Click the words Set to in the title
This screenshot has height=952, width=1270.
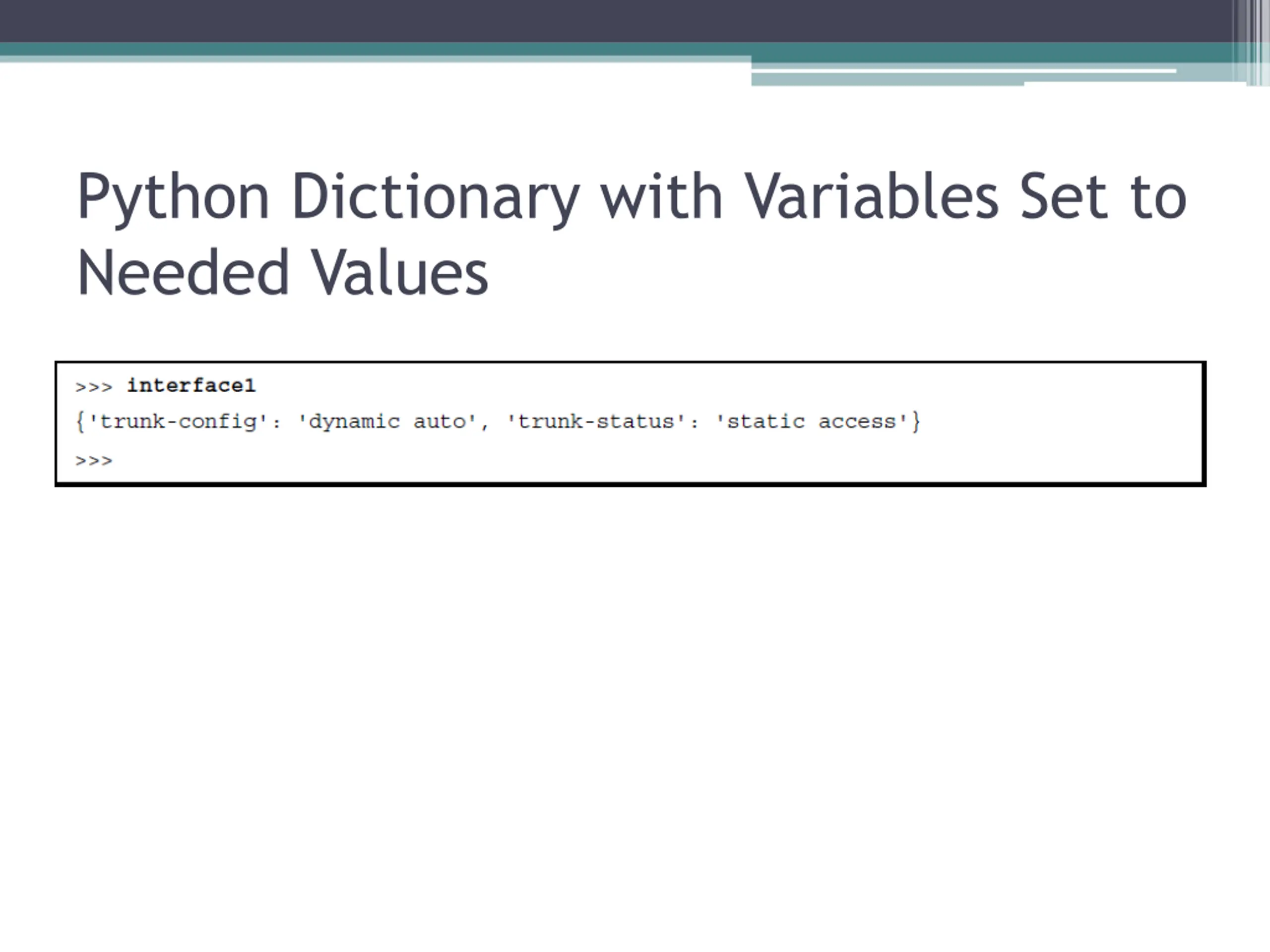[x=1103, y=197]
